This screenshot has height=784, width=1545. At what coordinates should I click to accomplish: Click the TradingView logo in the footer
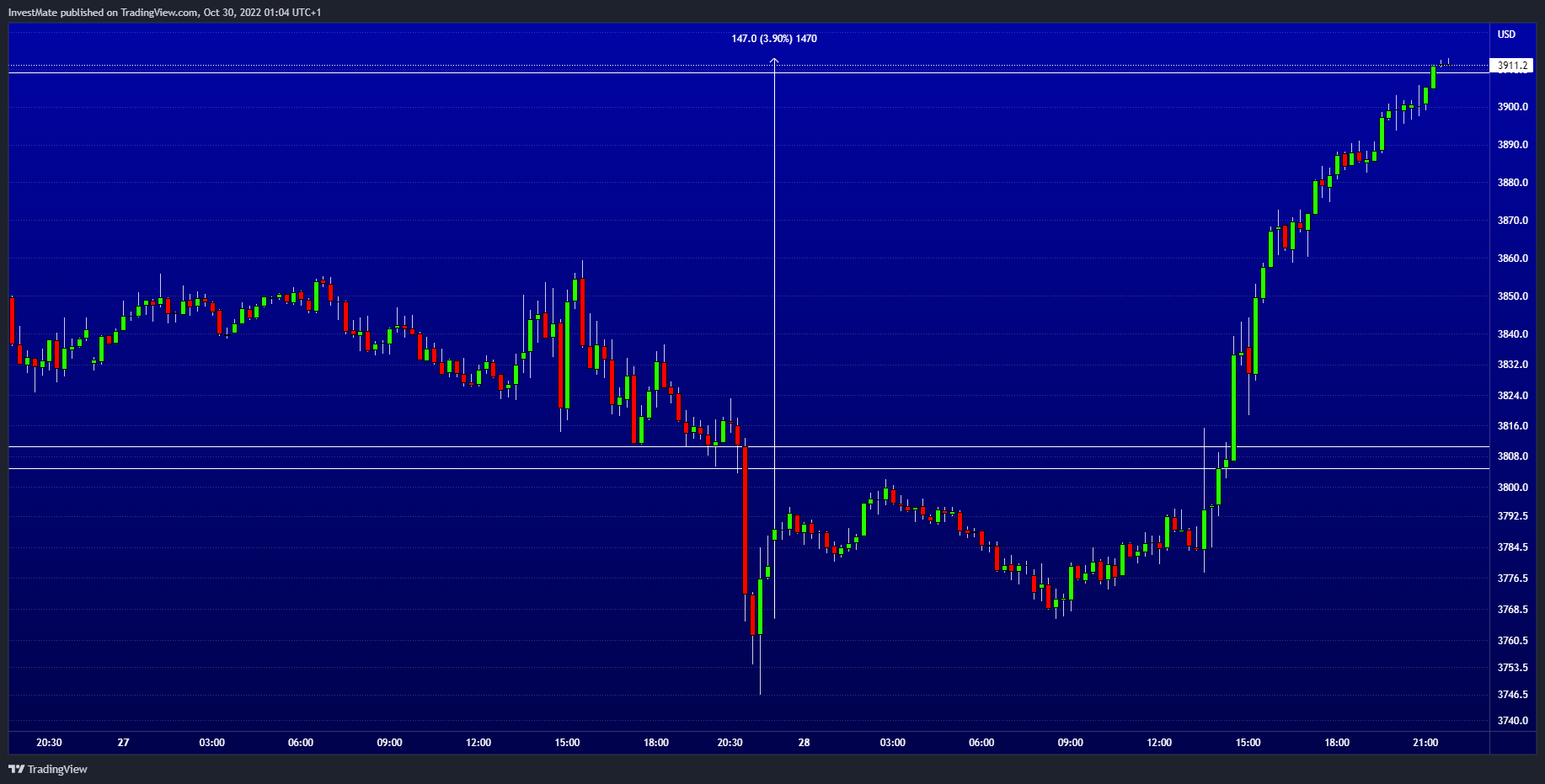coord(48,769)
